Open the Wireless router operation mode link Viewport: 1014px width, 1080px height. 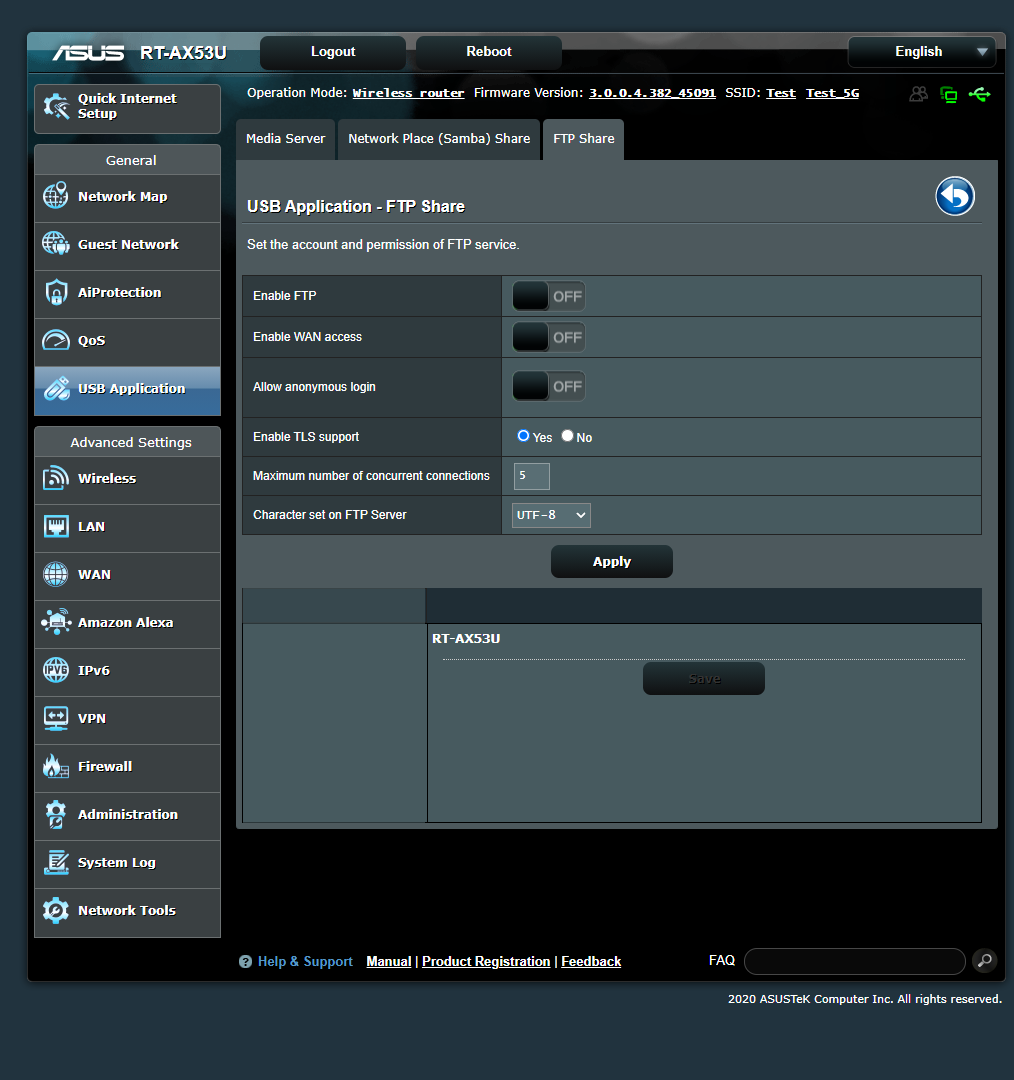tap(408, 93)
